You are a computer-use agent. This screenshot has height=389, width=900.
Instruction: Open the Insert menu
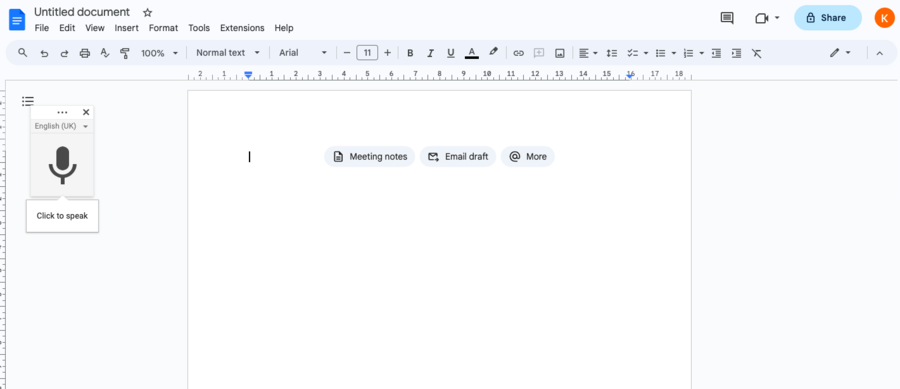(x=126, y=28)
